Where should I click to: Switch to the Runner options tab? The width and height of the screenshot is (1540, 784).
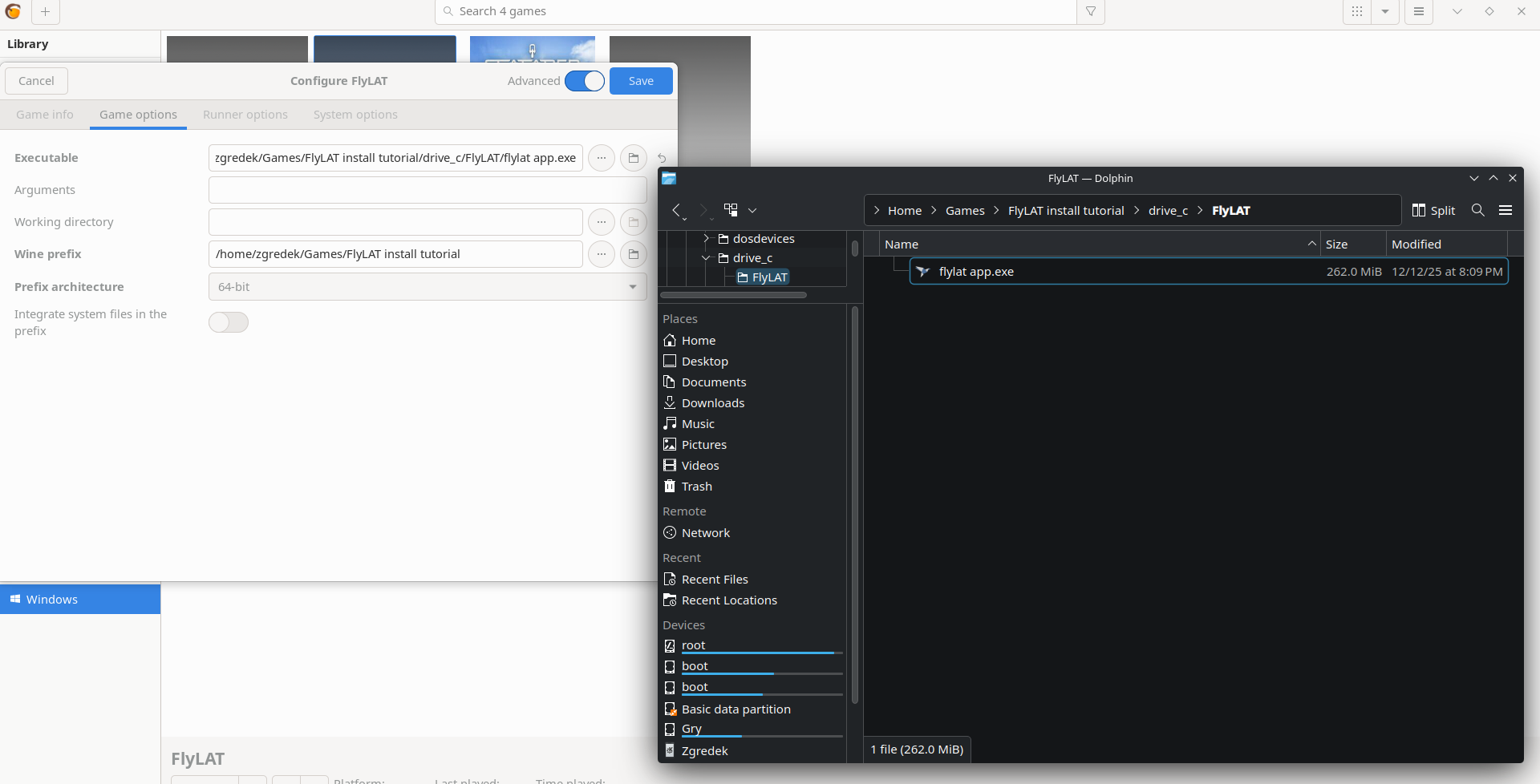pos(245,115)
